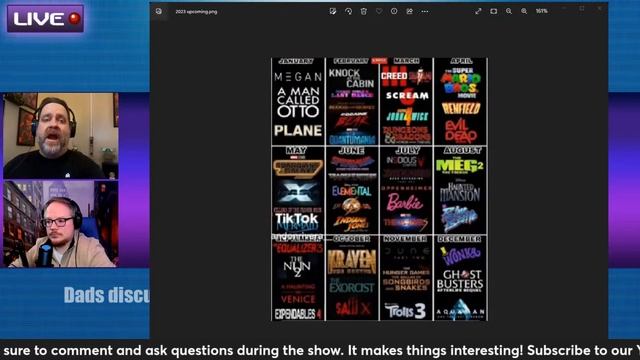Click the RENFIELD title in April
Viewport: 640px width, 360px height.
click(x=461, y=108)
